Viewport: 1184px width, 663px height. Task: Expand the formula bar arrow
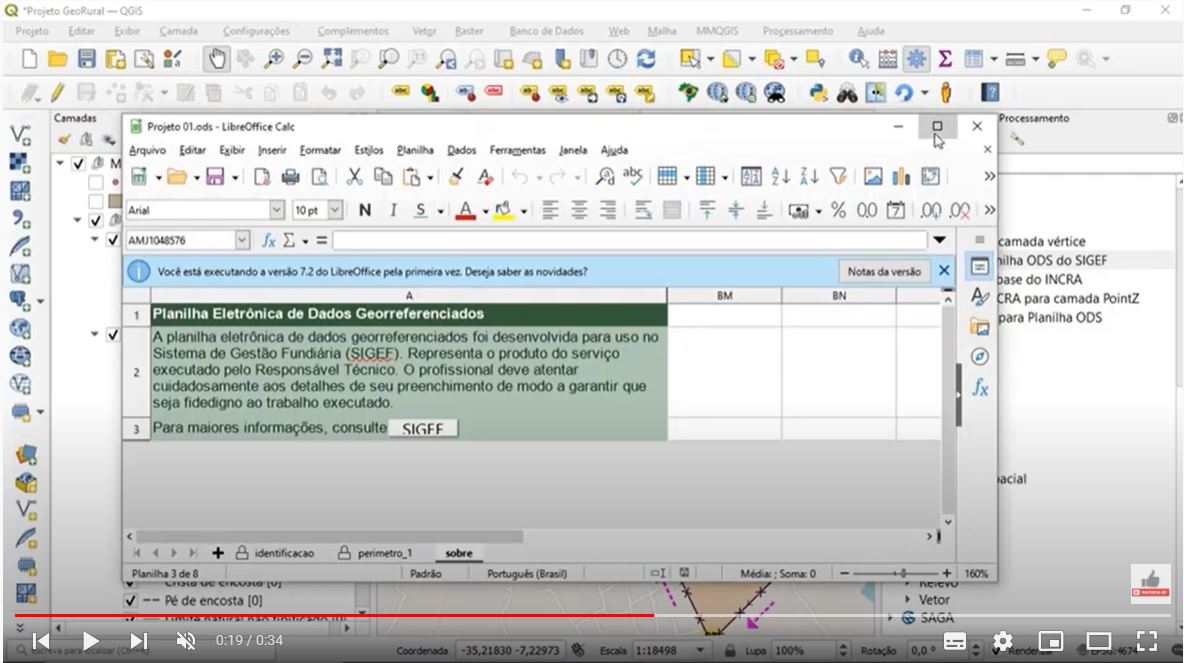[x=939, y=240]
